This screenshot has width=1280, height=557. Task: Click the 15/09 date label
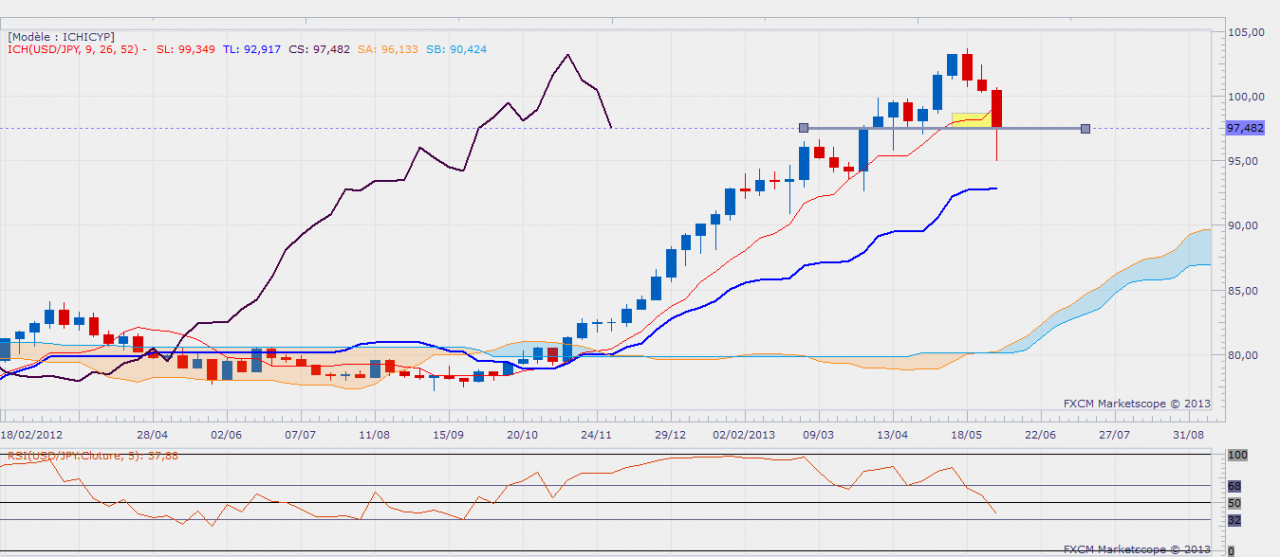pyautogui.click(x=449, y=435)
